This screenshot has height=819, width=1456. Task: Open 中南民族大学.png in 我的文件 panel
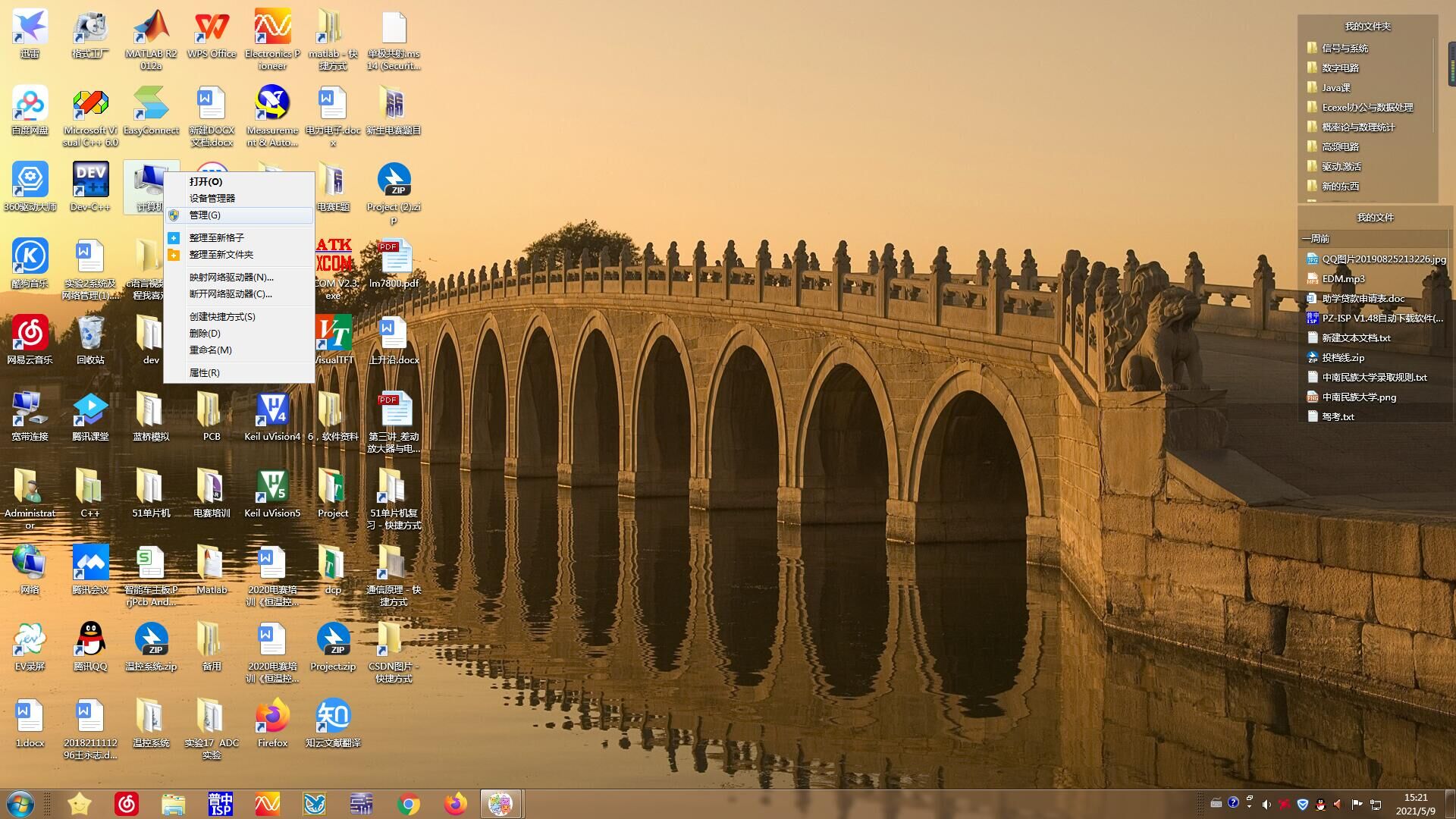[1351, 397]
